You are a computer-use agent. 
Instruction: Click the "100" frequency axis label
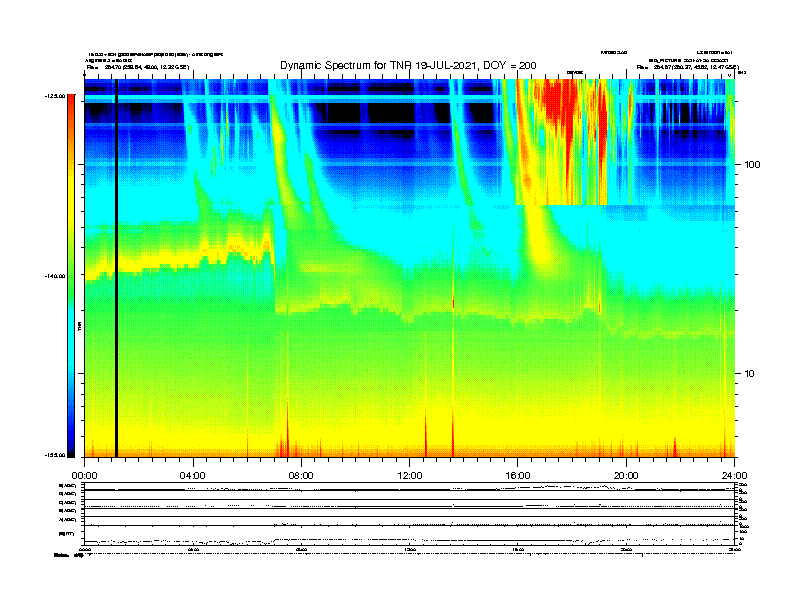point(752,165)
